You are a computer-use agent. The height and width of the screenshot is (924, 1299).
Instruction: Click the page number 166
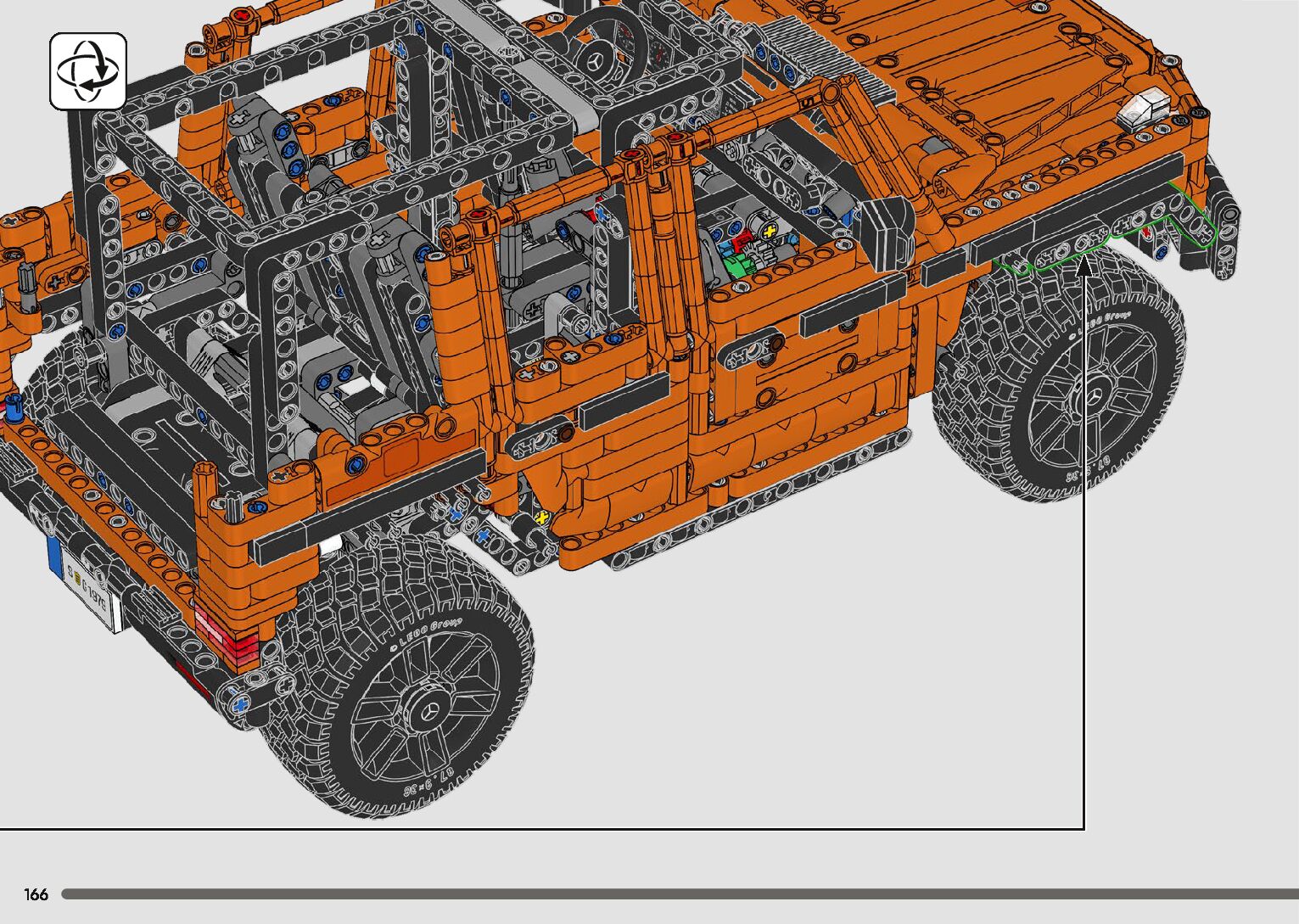[36, 894]
